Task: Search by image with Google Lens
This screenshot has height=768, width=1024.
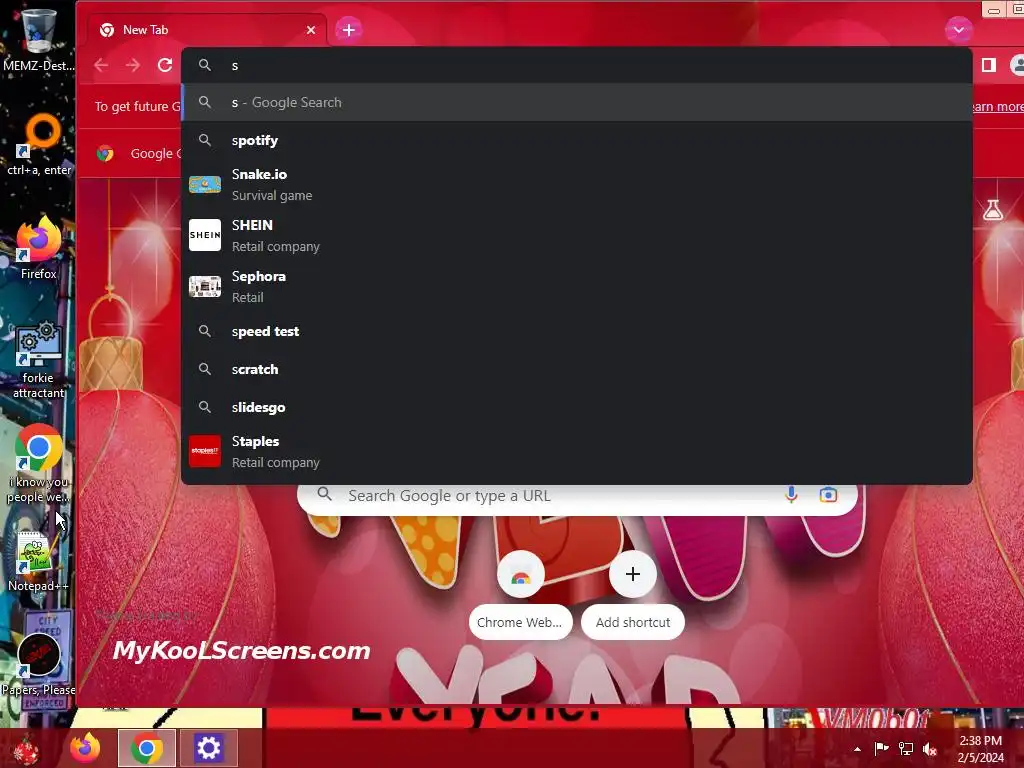Action: (828, 495)
